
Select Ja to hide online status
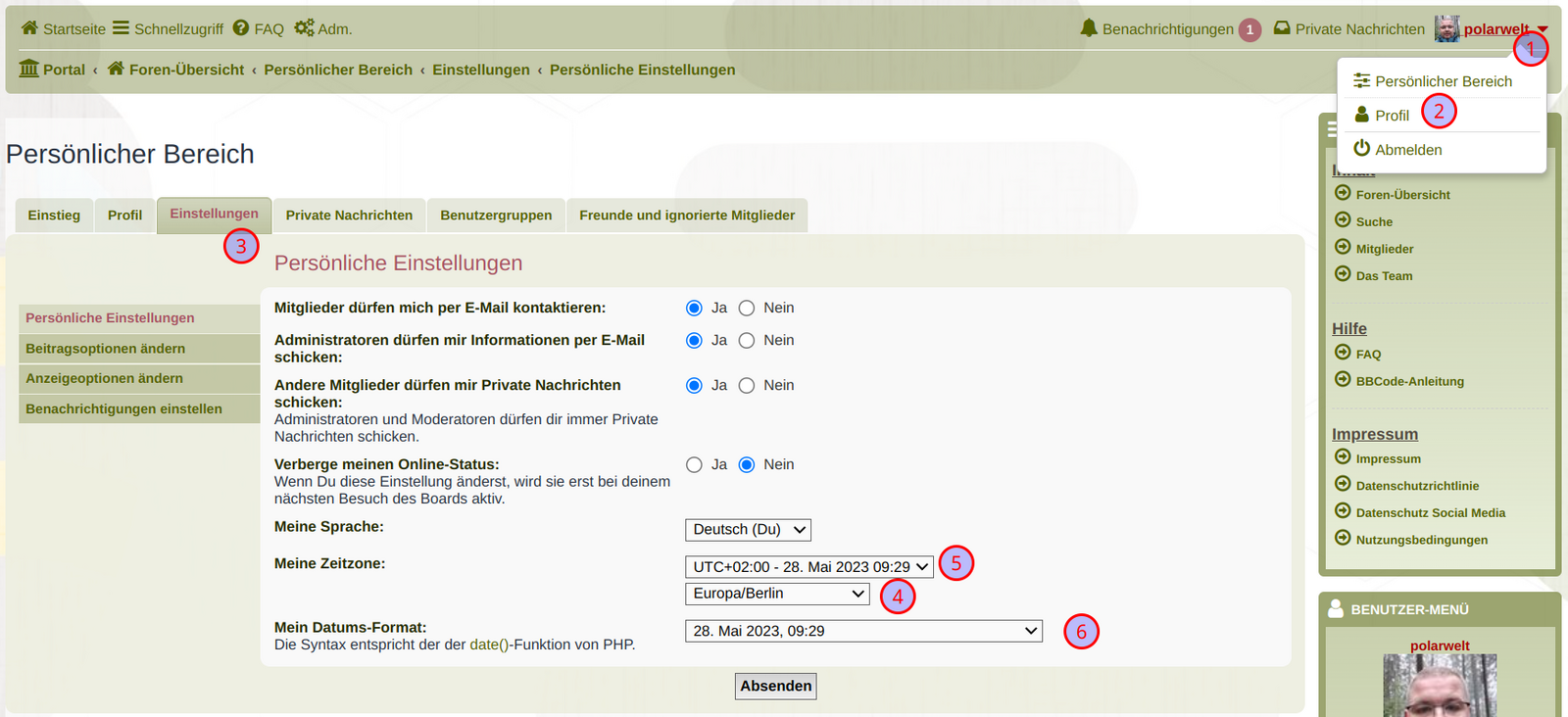click(694, 465)
